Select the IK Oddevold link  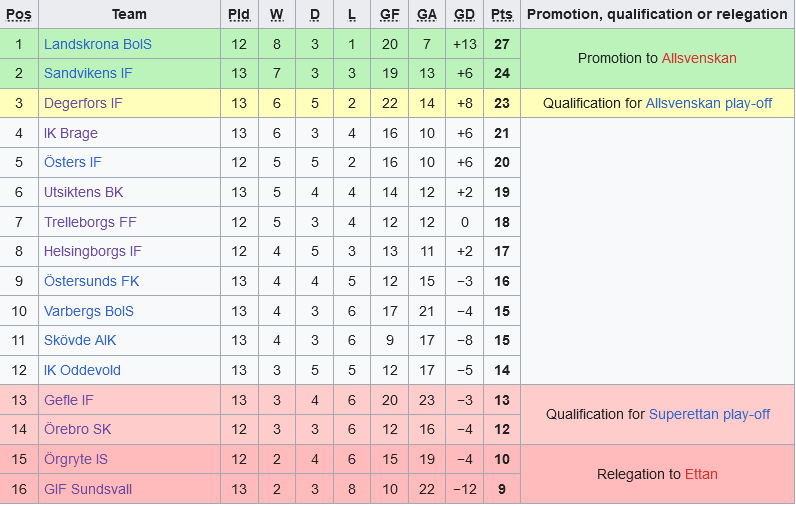82,370
